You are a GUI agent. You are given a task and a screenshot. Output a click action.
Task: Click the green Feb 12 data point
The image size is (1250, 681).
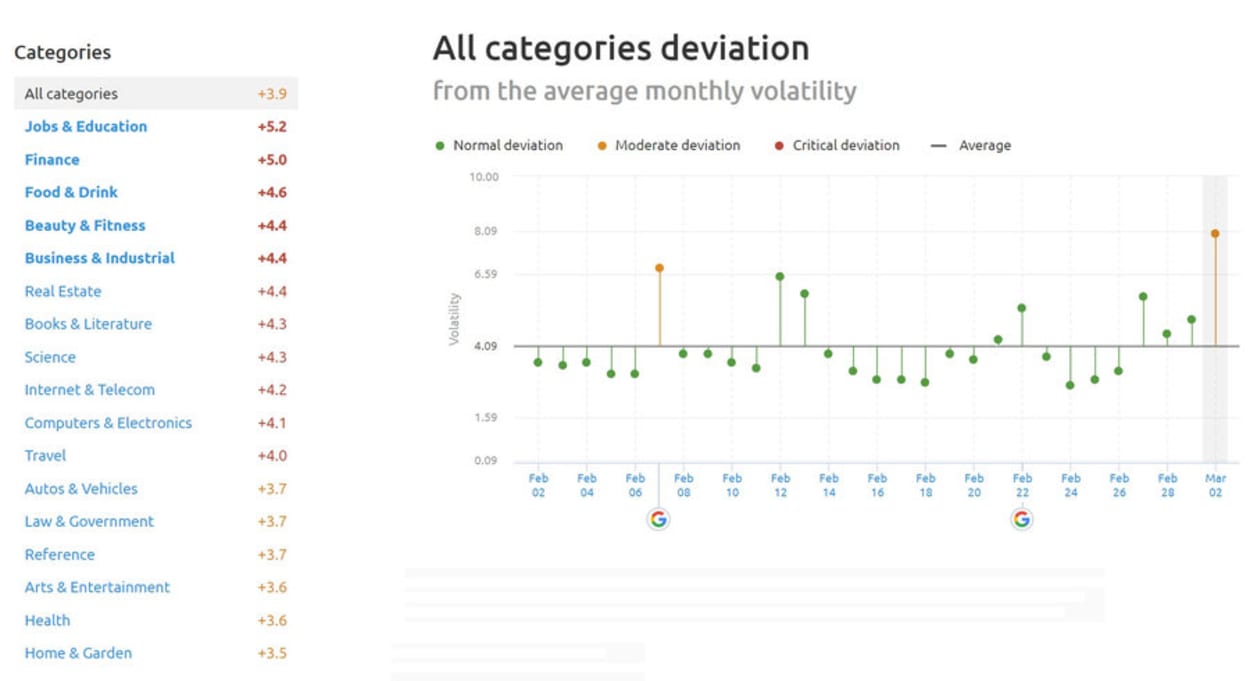point(780,276)
